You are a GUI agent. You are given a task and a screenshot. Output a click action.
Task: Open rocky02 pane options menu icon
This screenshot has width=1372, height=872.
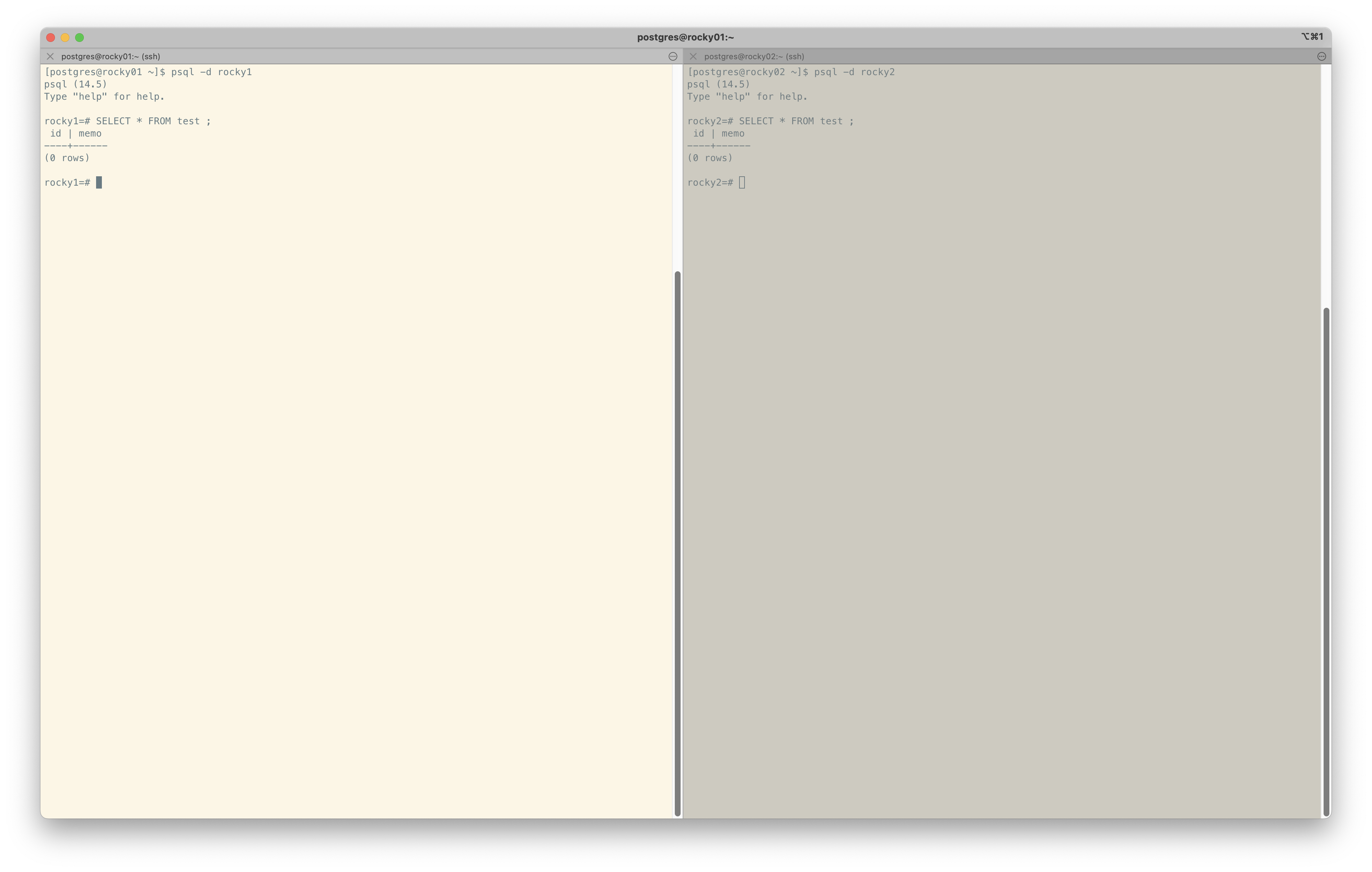tap(1321, 56)
